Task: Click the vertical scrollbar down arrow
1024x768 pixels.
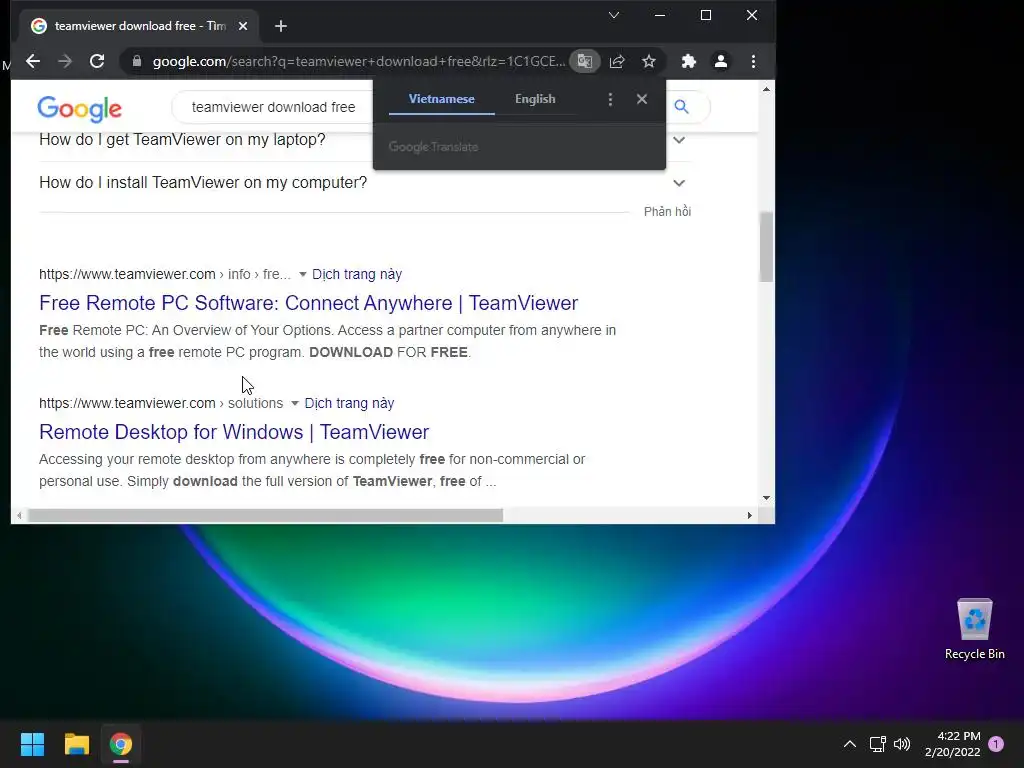Action: click(x=767, y=498)
